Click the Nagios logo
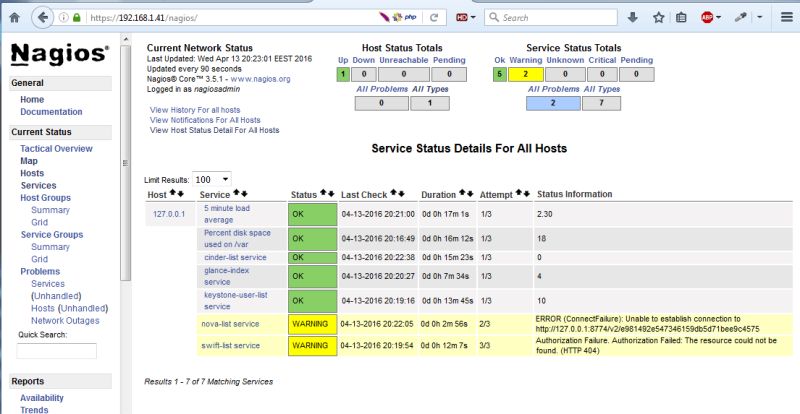This screenshot has height=414, width=800. pos(60,55)
